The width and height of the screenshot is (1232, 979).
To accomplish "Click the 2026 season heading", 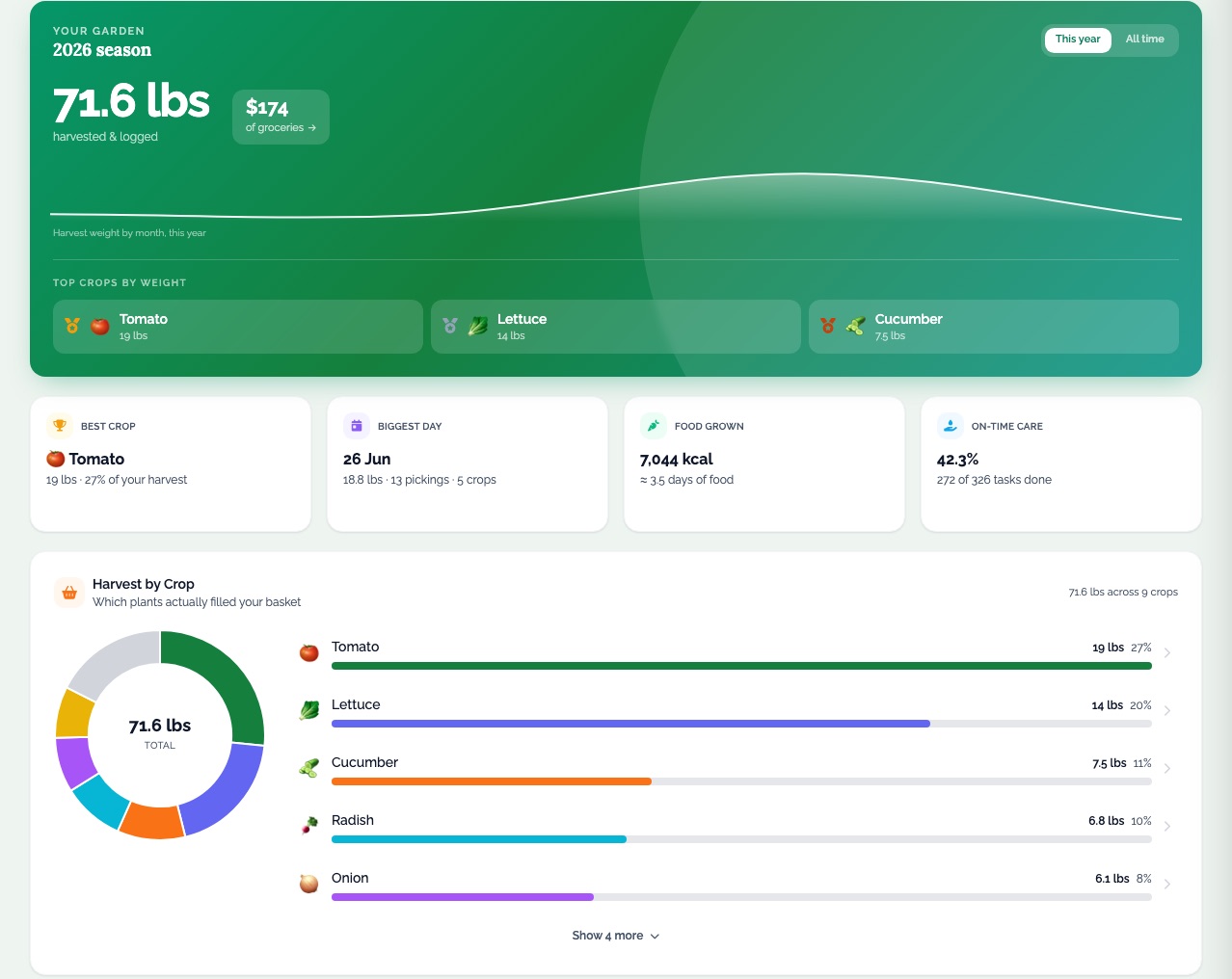I will [102, 50].
